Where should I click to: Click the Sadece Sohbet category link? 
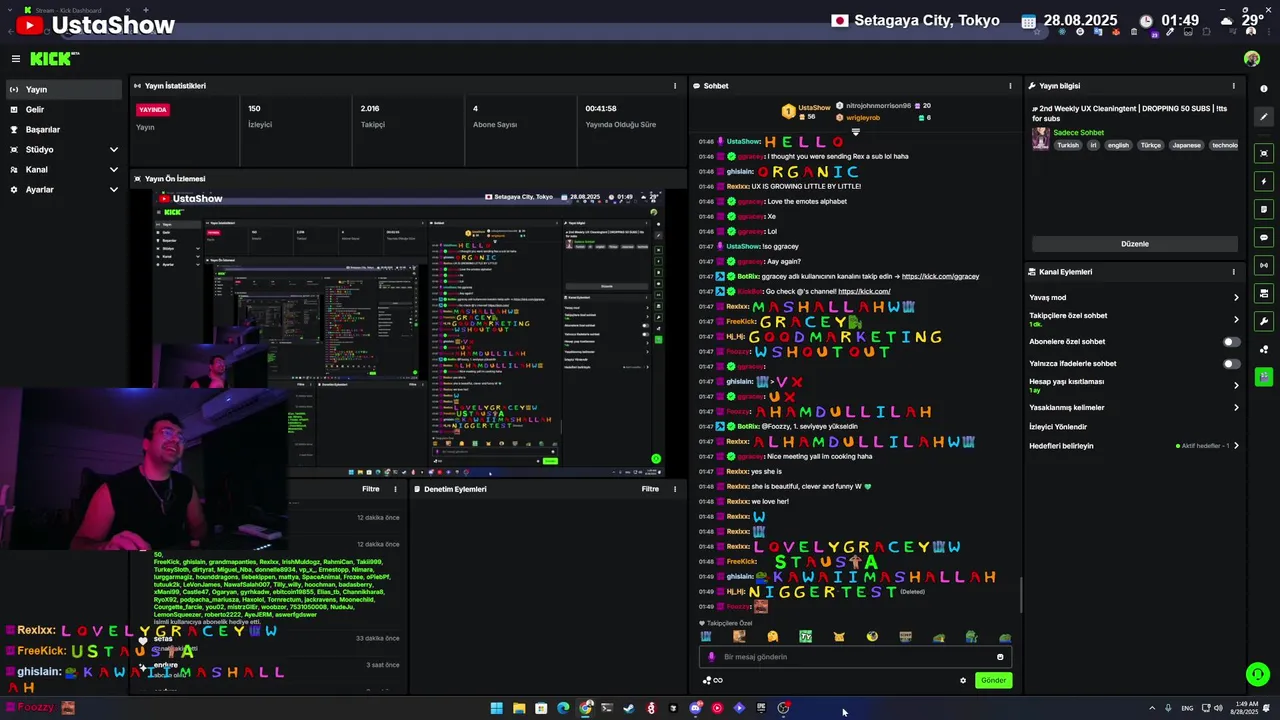[1079, 132]
